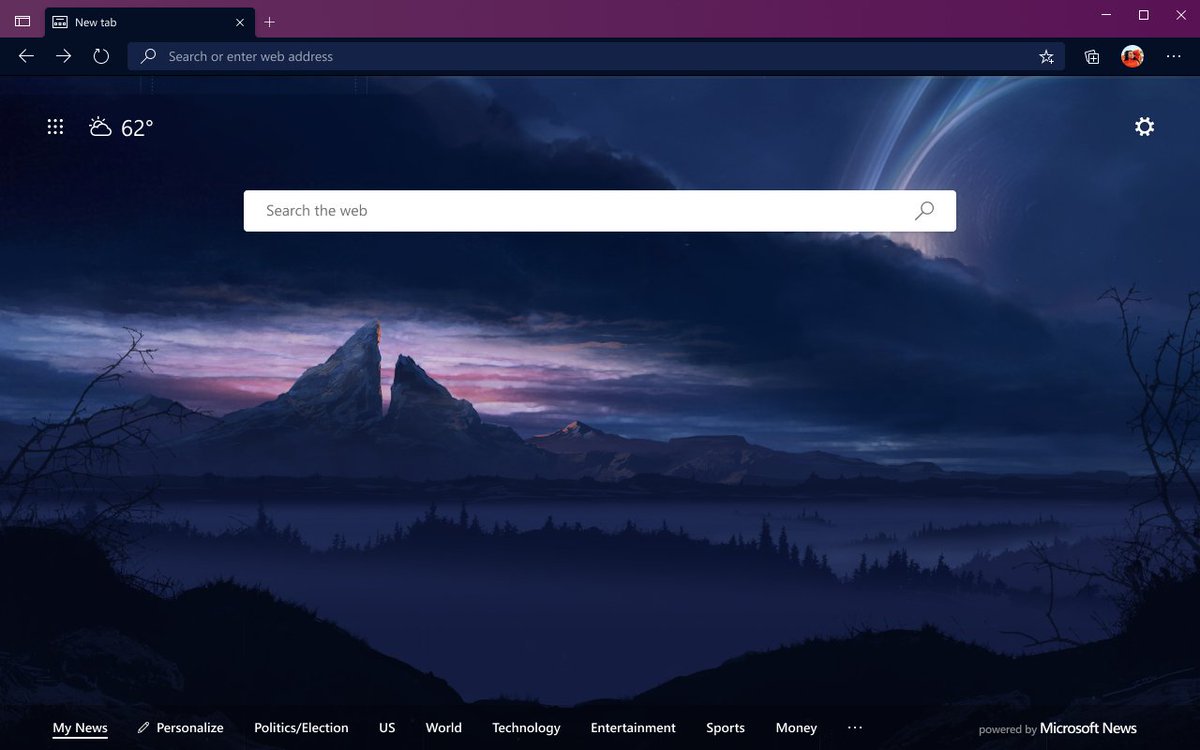Select the browser profile avatar

pos(1131,56)
